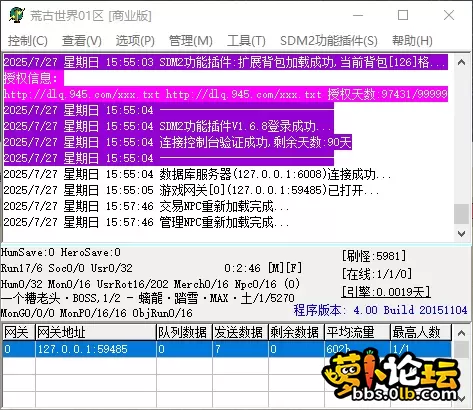Screen dimensions: 473x410
Task: Click the [在线:1/1/0] status label
Action: (377, 274)
